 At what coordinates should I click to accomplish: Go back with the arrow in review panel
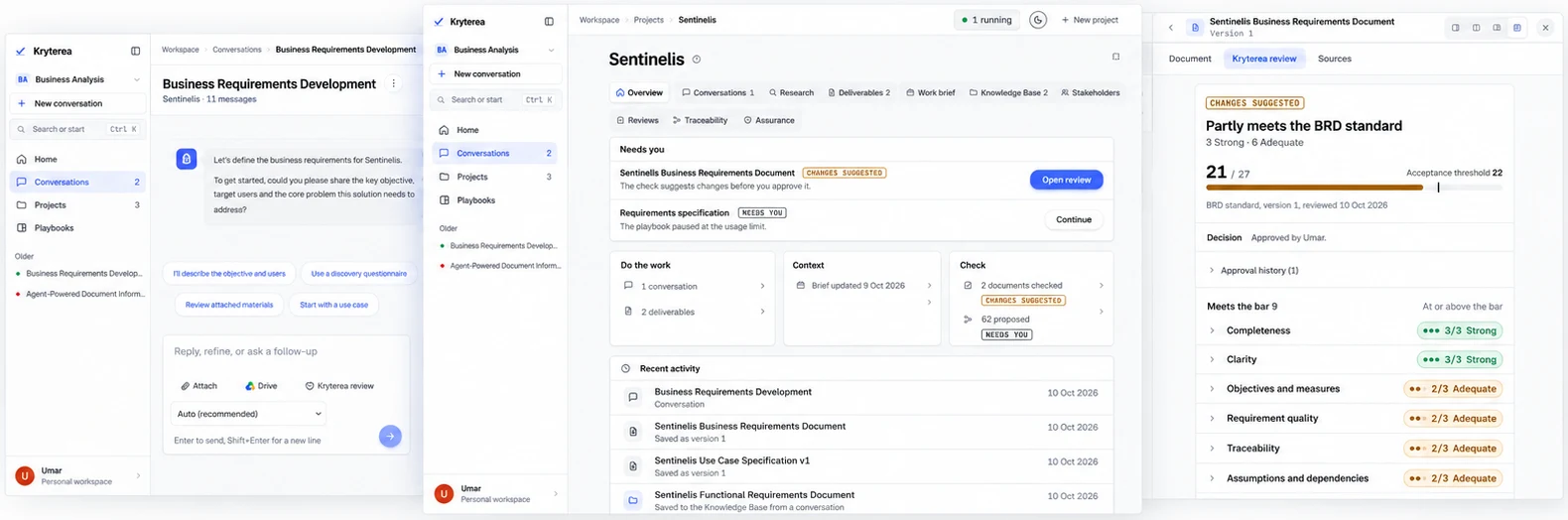tap(1171, 28)
